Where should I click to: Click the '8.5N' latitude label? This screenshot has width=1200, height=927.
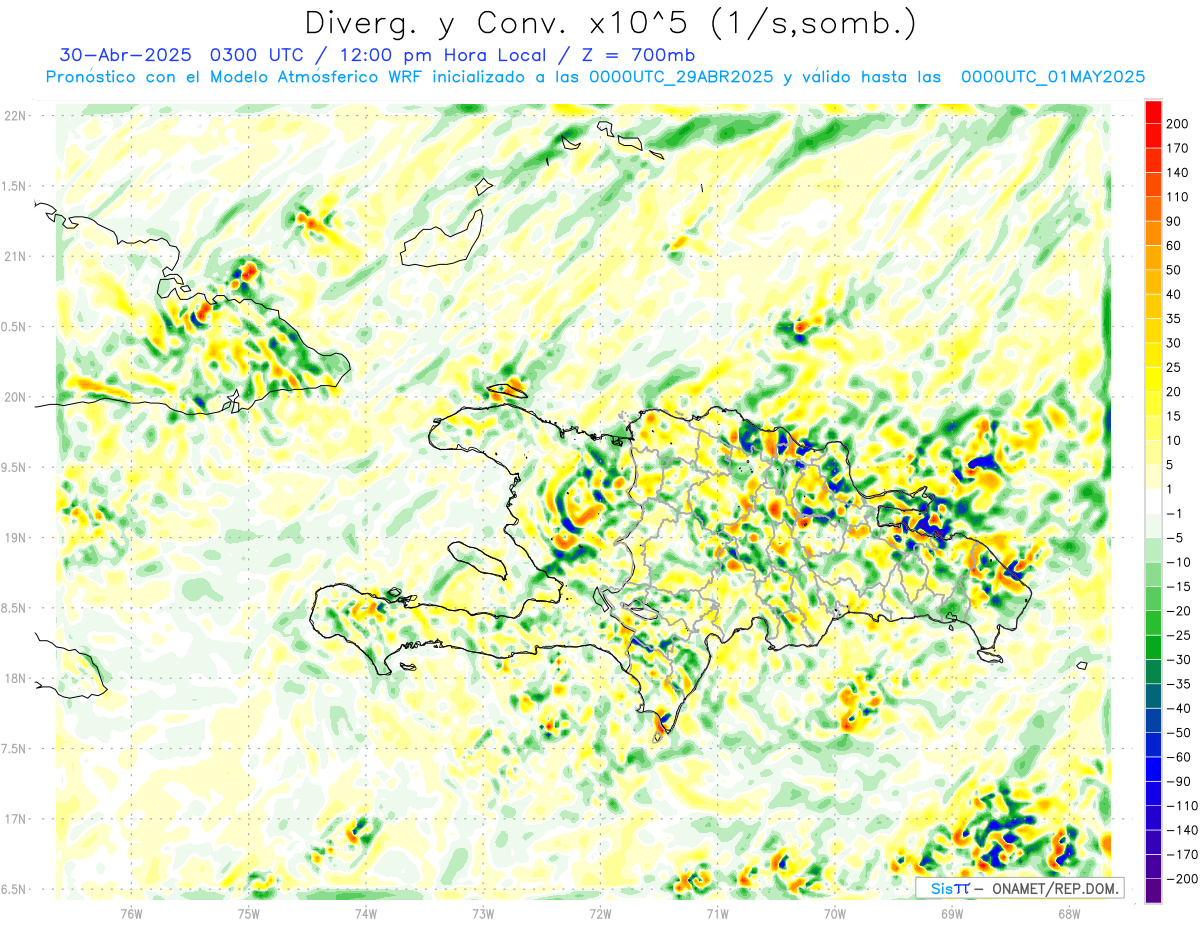coord(15,608)
